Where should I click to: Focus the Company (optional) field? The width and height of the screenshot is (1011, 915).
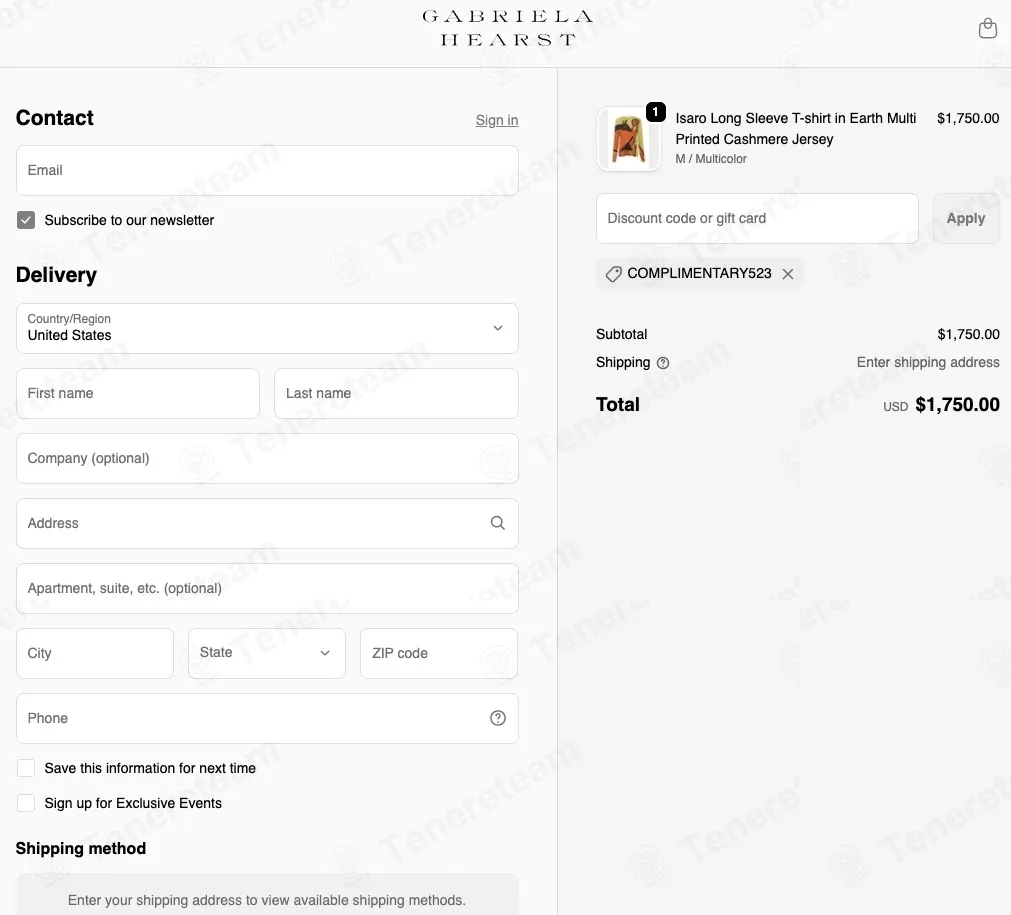[267, 458]
